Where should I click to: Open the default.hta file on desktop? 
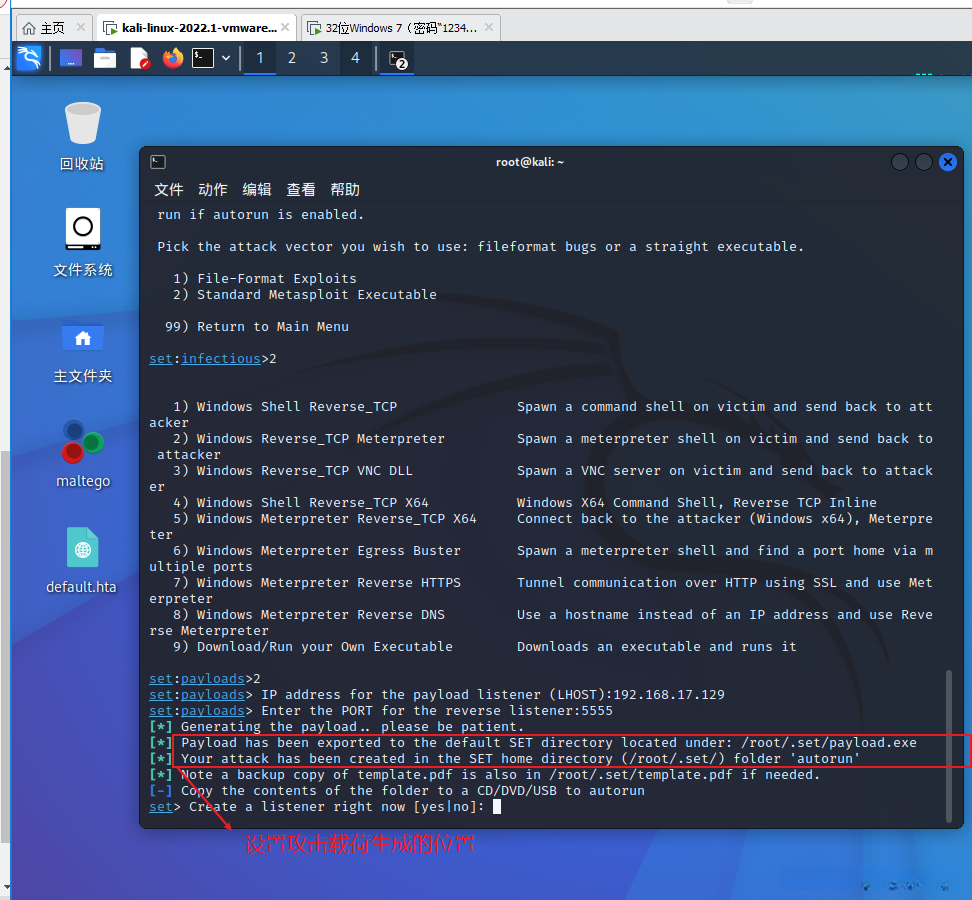coord(82,560)
